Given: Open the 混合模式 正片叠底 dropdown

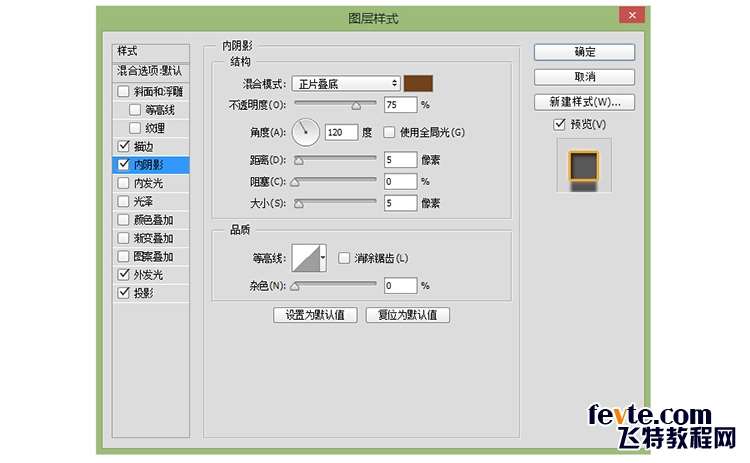Looking at the screenshot, I should 346,84.
